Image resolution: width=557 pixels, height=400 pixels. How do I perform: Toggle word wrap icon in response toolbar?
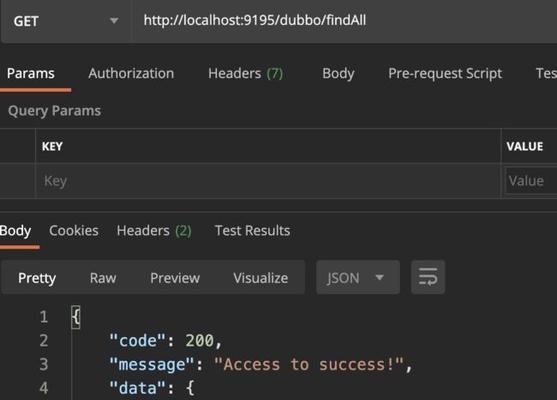[x=428, y=277]
